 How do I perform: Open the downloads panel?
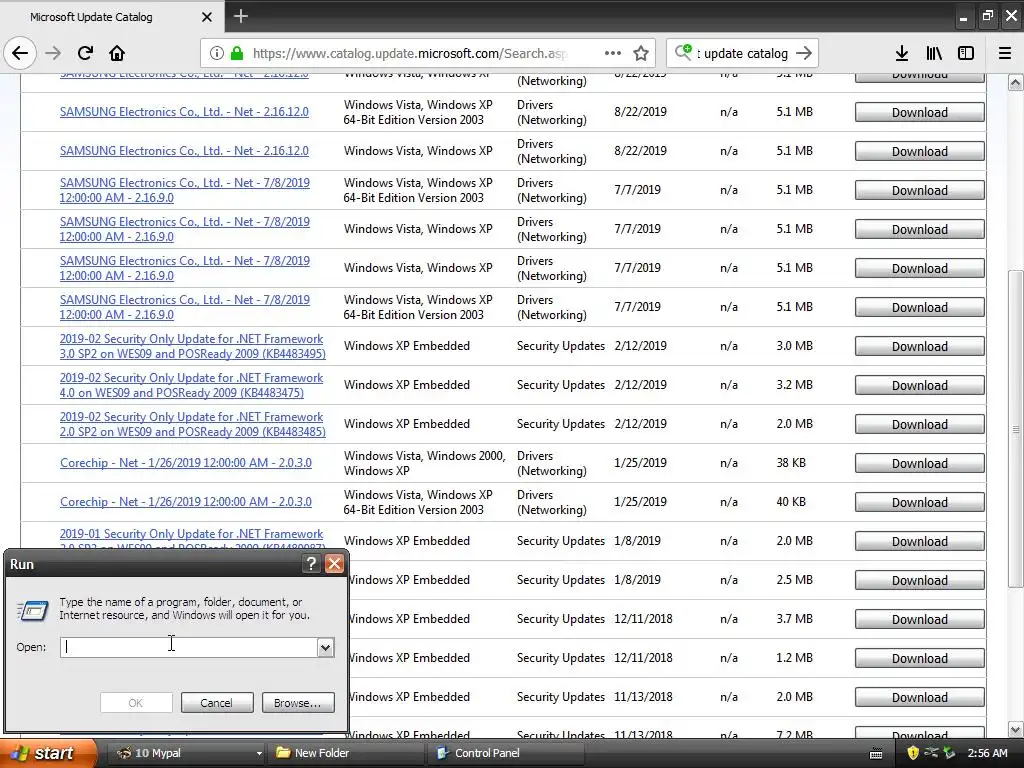[902, 54]
